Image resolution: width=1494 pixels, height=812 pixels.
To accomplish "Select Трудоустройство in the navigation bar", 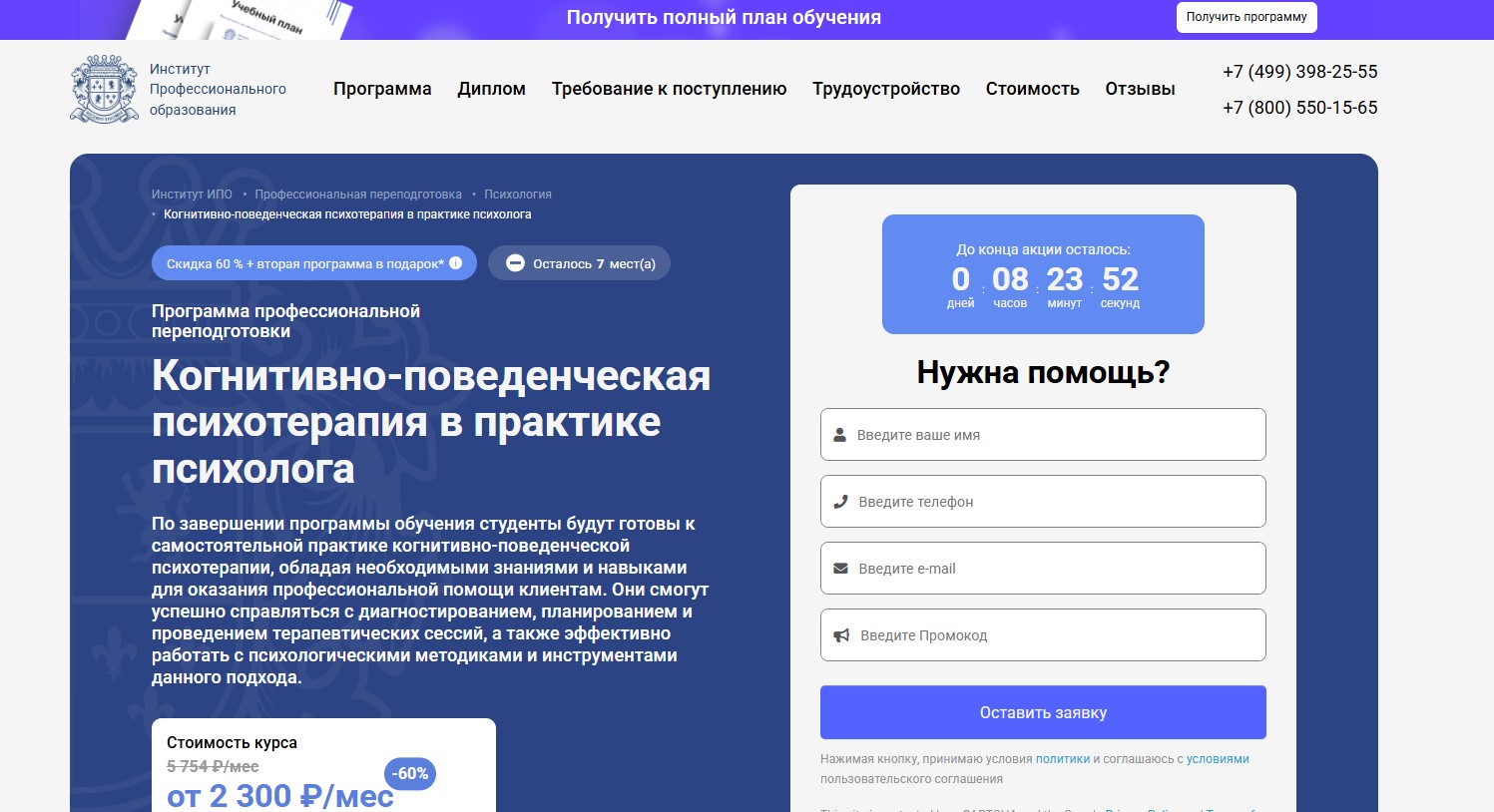I will pos(884,89).
